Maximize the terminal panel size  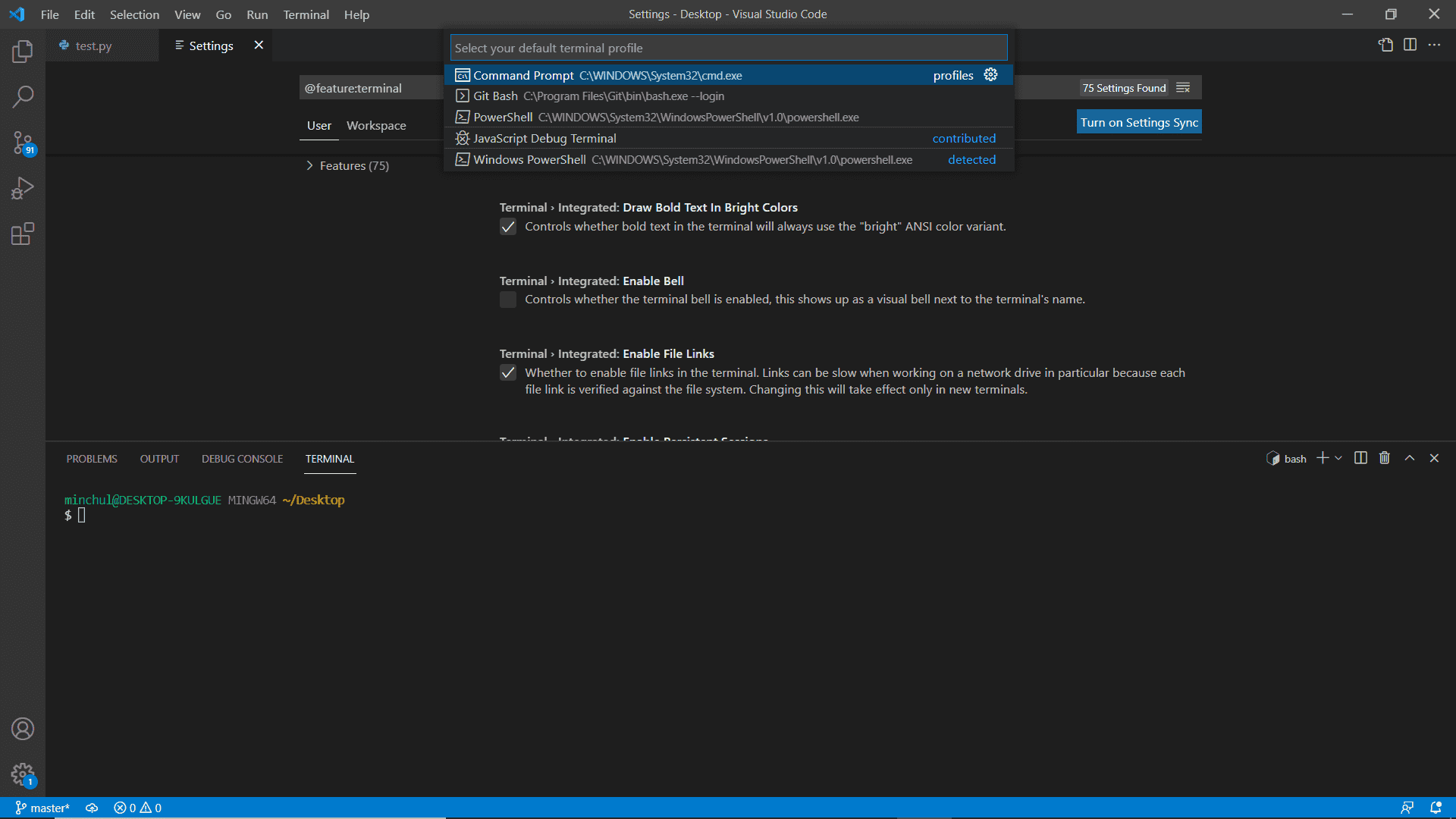(1410, 458)
